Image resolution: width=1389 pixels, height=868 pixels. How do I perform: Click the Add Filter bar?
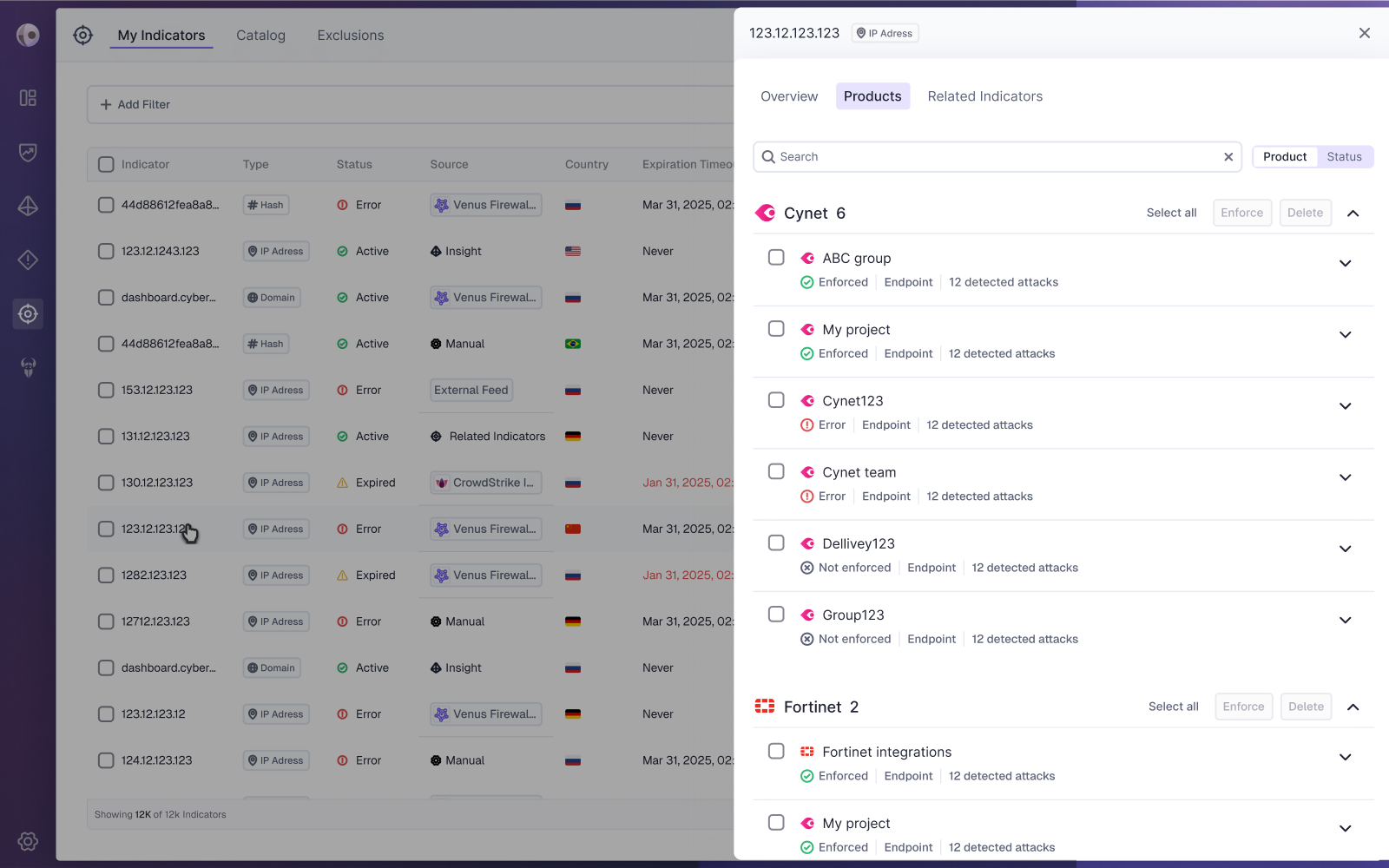411,104
